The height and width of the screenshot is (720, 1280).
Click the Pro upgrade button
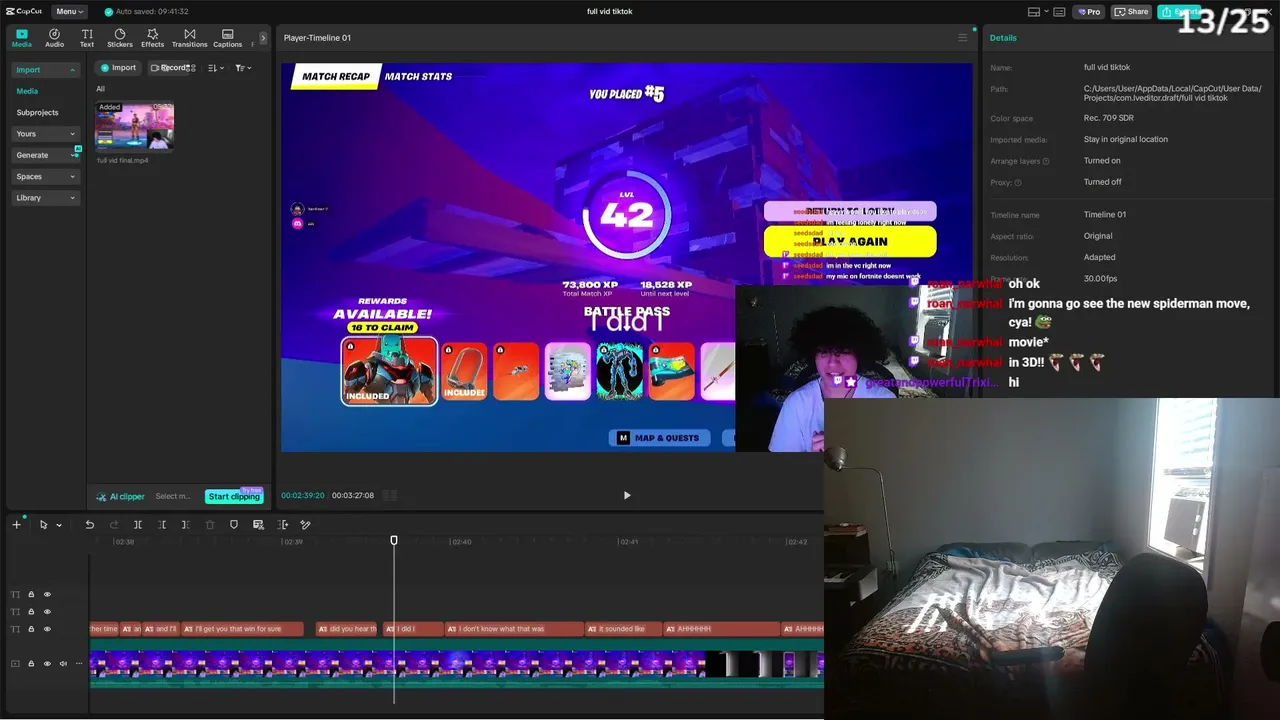click(1088, 12)
